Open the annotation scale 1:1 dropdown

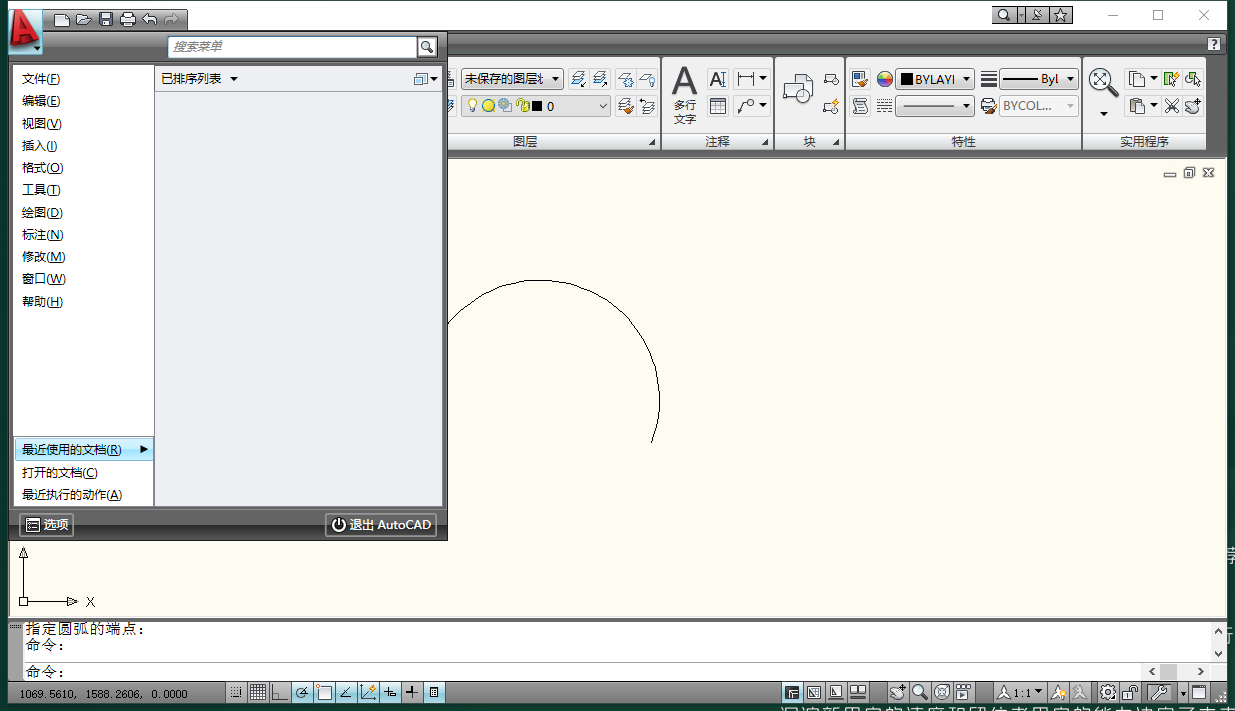click(x=1019, y=692)
